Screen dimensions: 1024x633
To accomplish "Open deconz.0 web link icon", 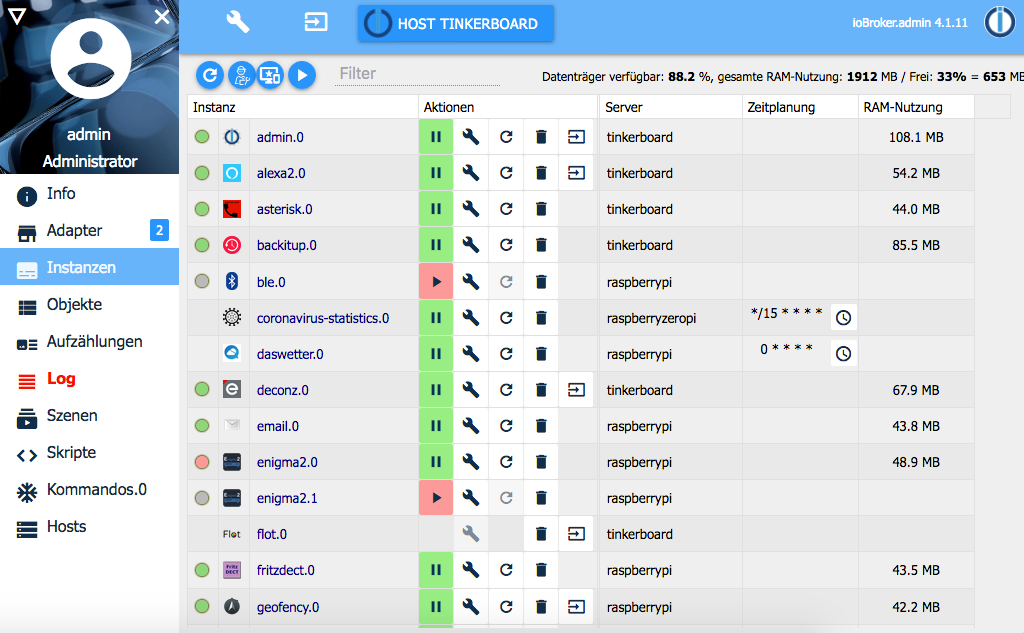I will [576, 390].
